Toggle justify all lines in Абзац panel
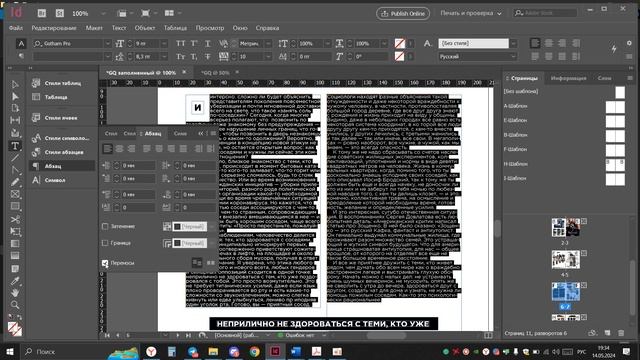640x360 pixels. click(x=183, y=149)
